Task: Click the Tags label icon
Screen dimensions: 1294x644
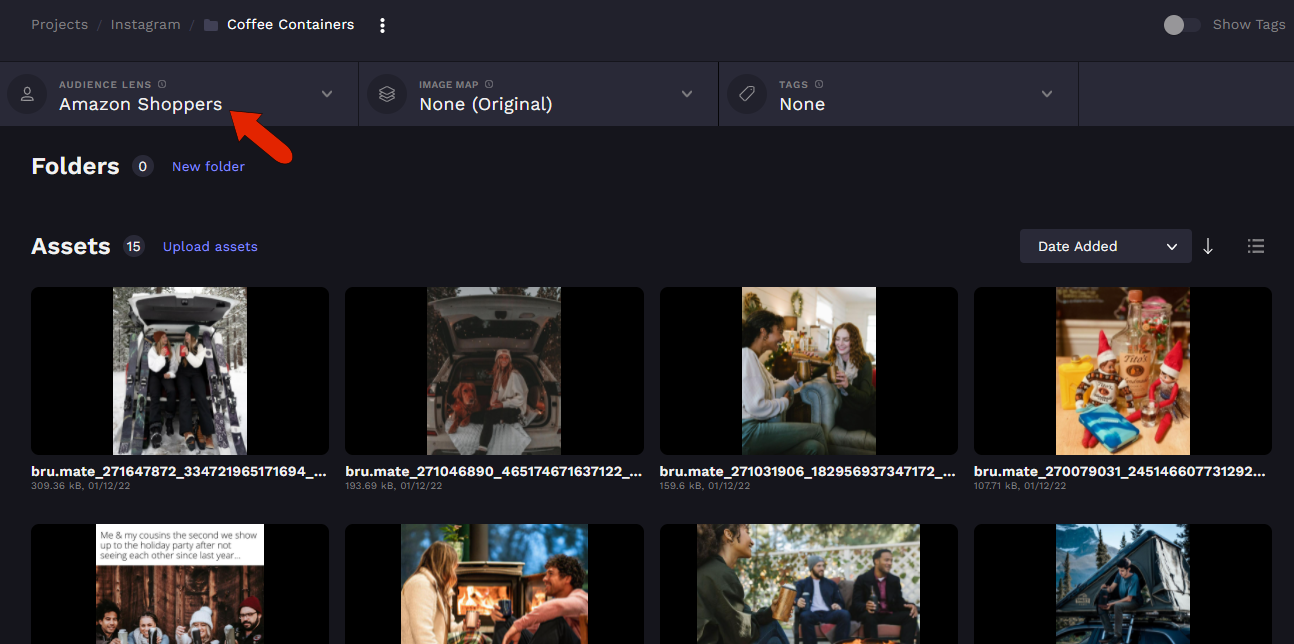Action: click(747, 94)
